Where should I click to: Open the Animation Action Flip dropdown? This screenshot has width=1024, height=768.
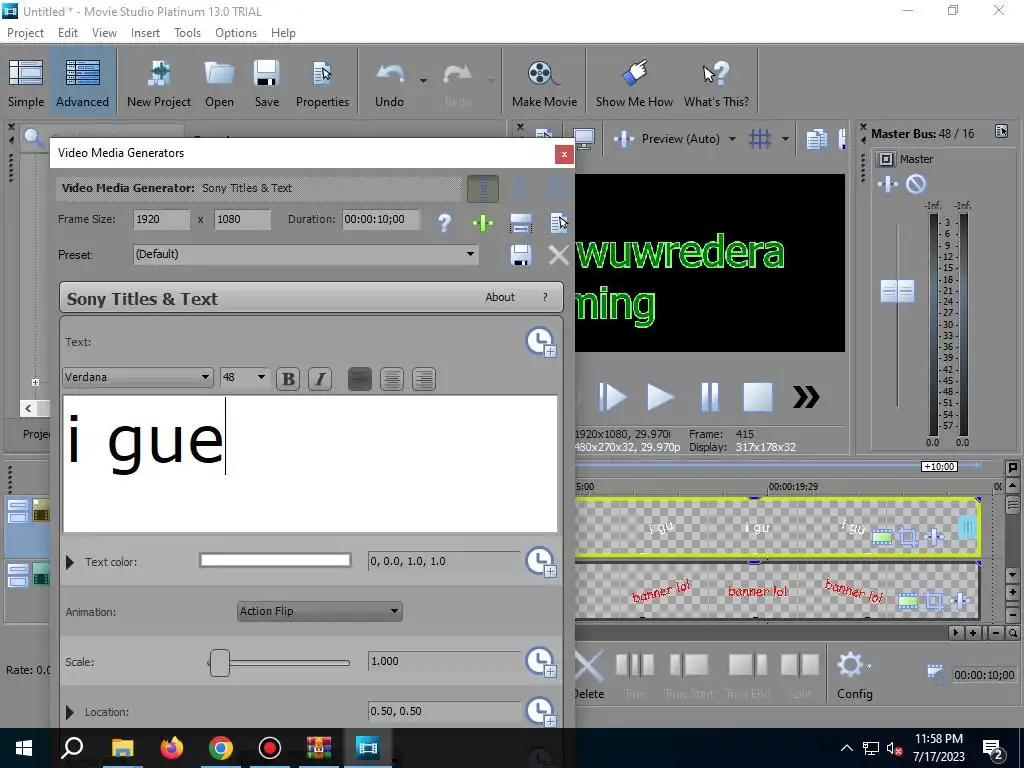point(319,611)
